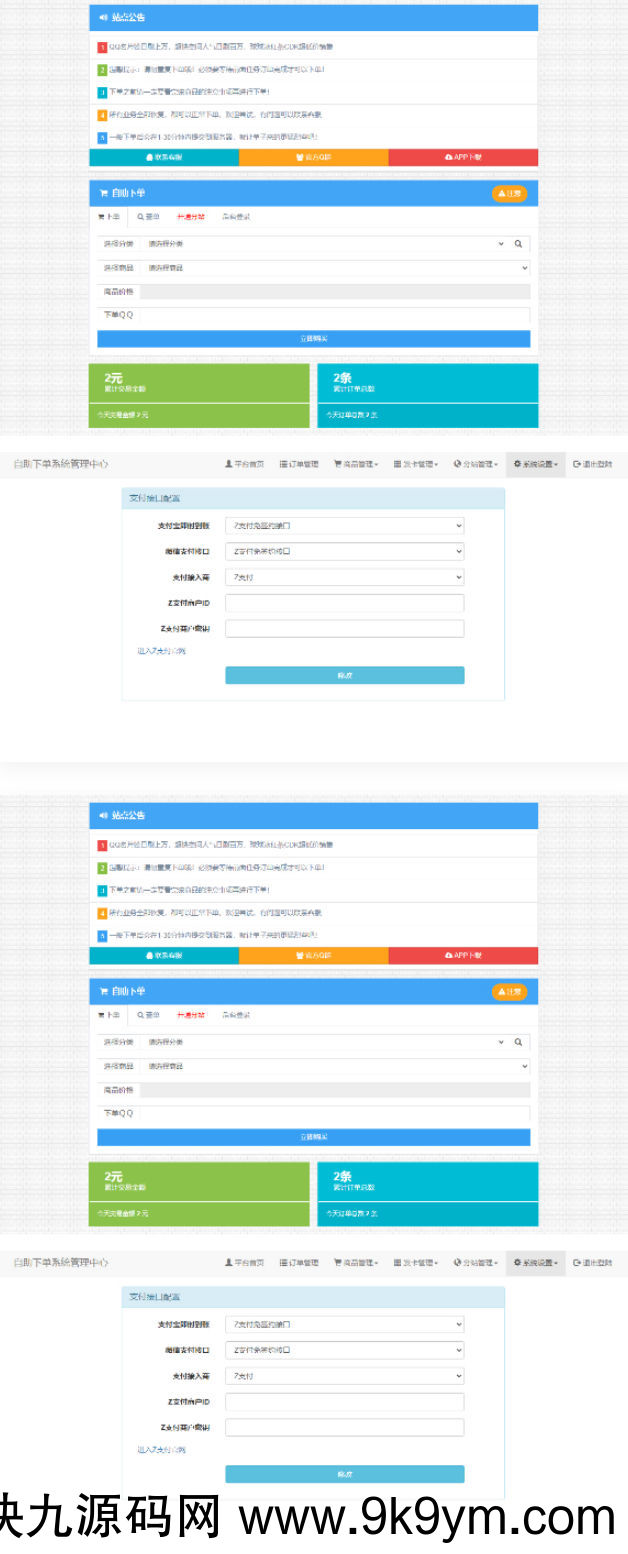Image resolution: width=628 pixels, height=1554 pixels.
Task: Click the upper 进入Z支付官网 link
Action: 161,651
